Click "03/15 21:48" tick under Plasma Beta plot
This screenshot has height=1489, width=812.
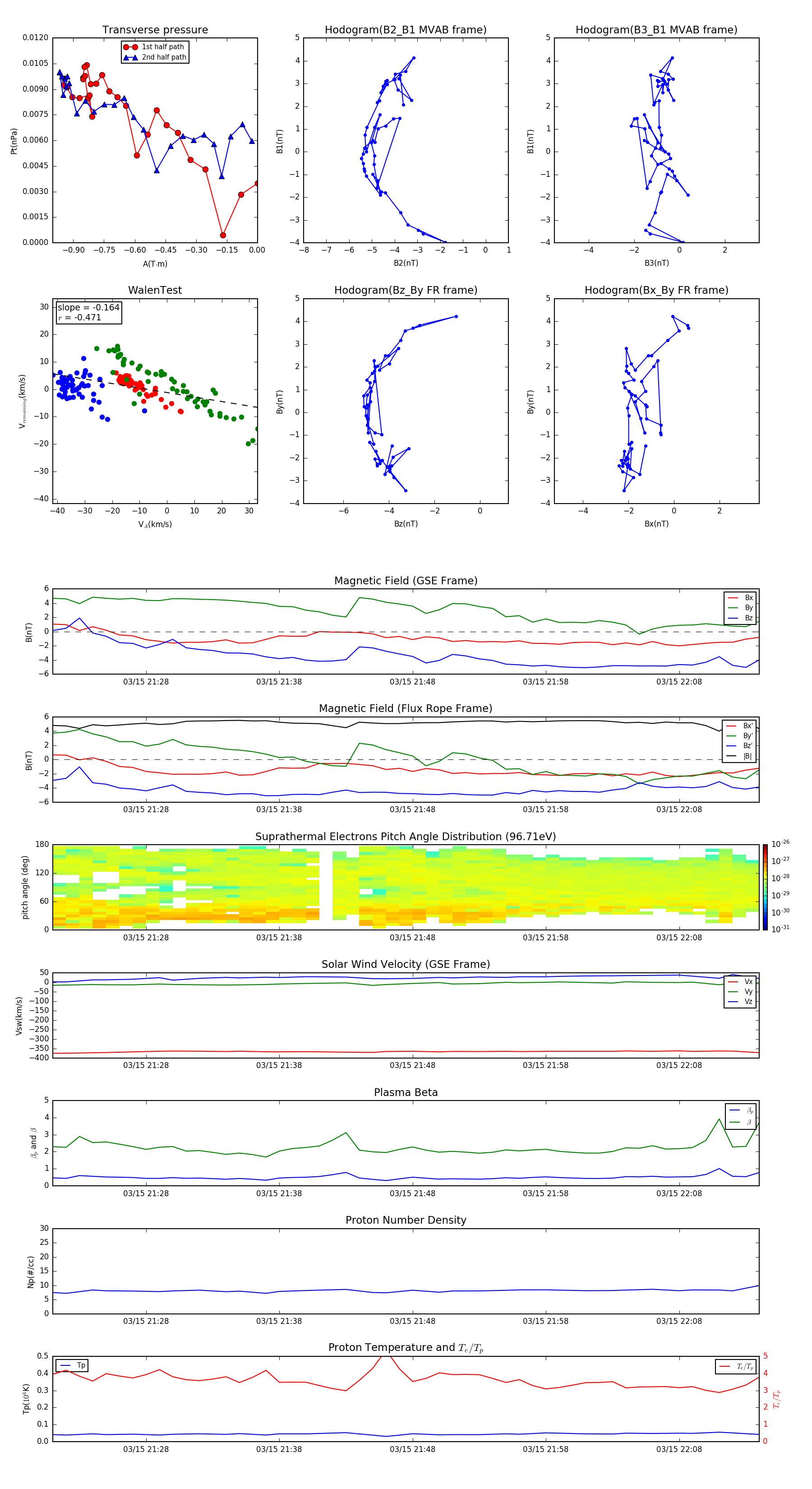pos(413,1193)
